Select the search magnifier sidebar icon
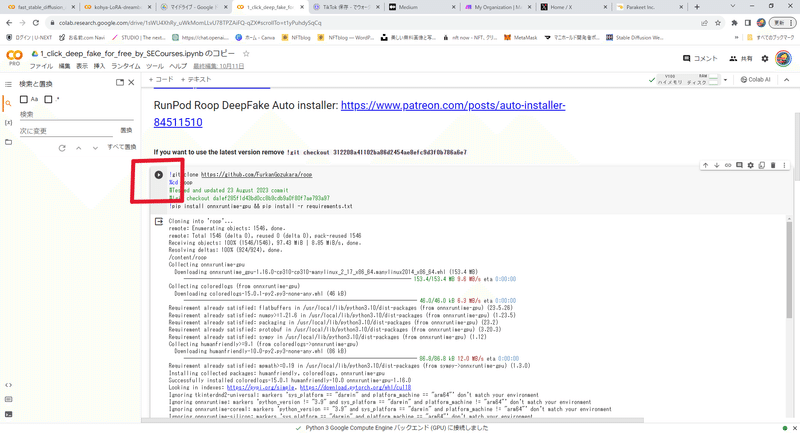Viewport: 800px width, 433px height. pos(8,104)
